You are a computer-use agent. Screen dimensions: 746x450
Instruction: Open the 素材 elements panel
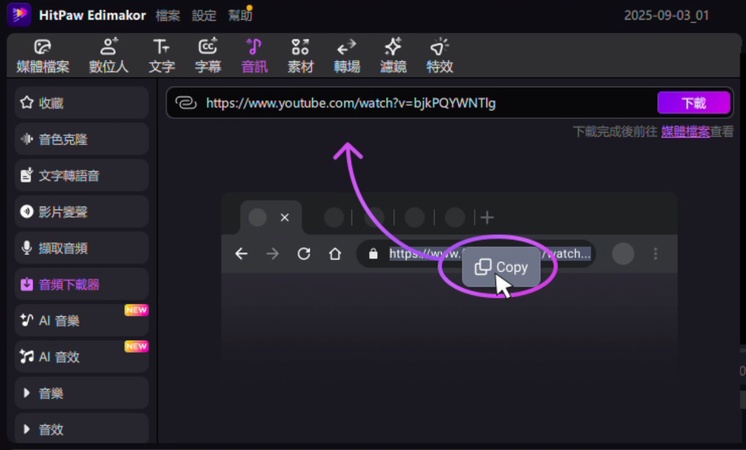300,56
